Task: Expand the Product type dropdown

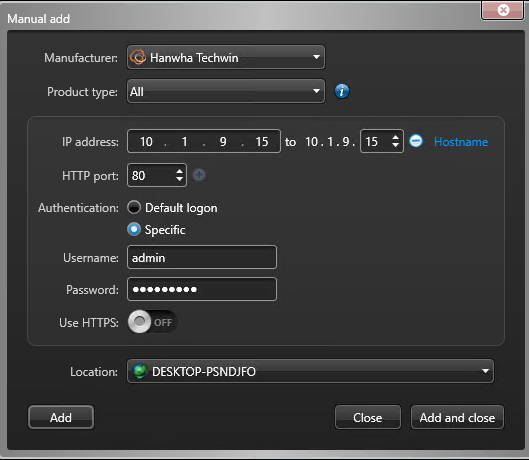Action: pos(226,91)
